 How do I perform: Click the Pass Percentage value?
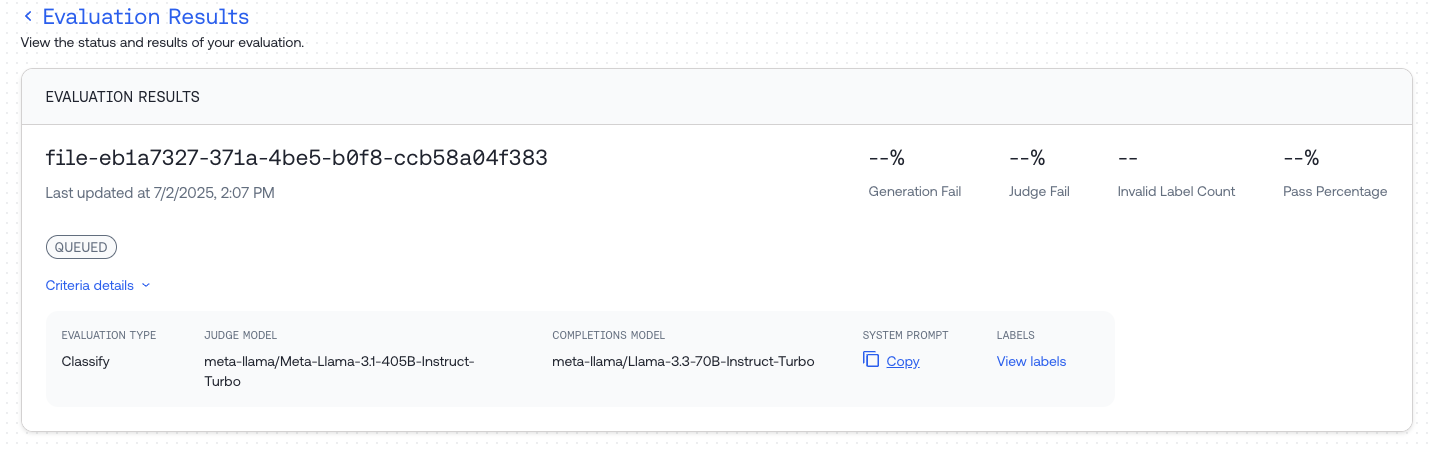click(x=1301, y=158)
